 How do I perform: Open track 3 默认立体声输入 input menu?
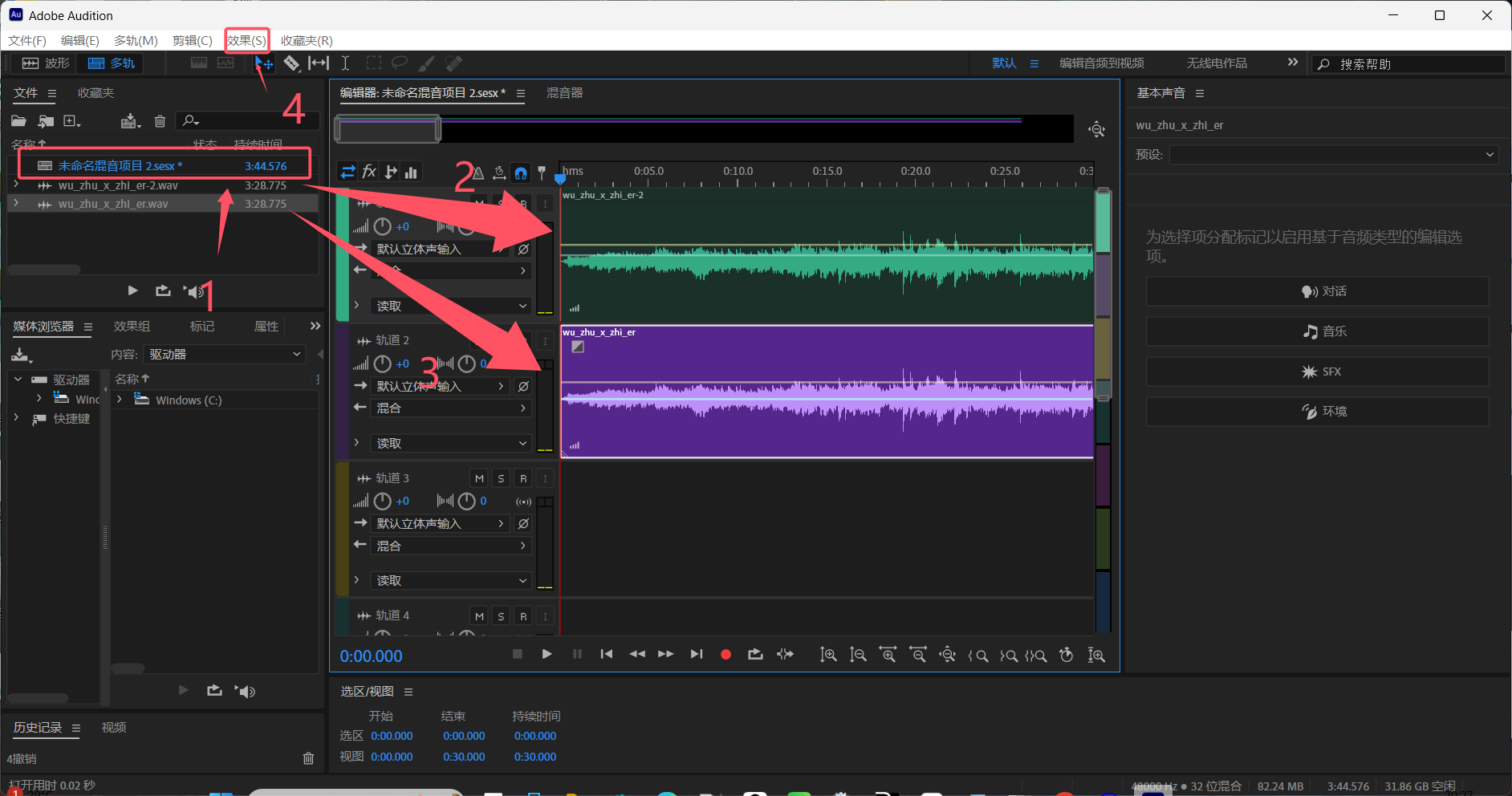(x=441, y=523)
